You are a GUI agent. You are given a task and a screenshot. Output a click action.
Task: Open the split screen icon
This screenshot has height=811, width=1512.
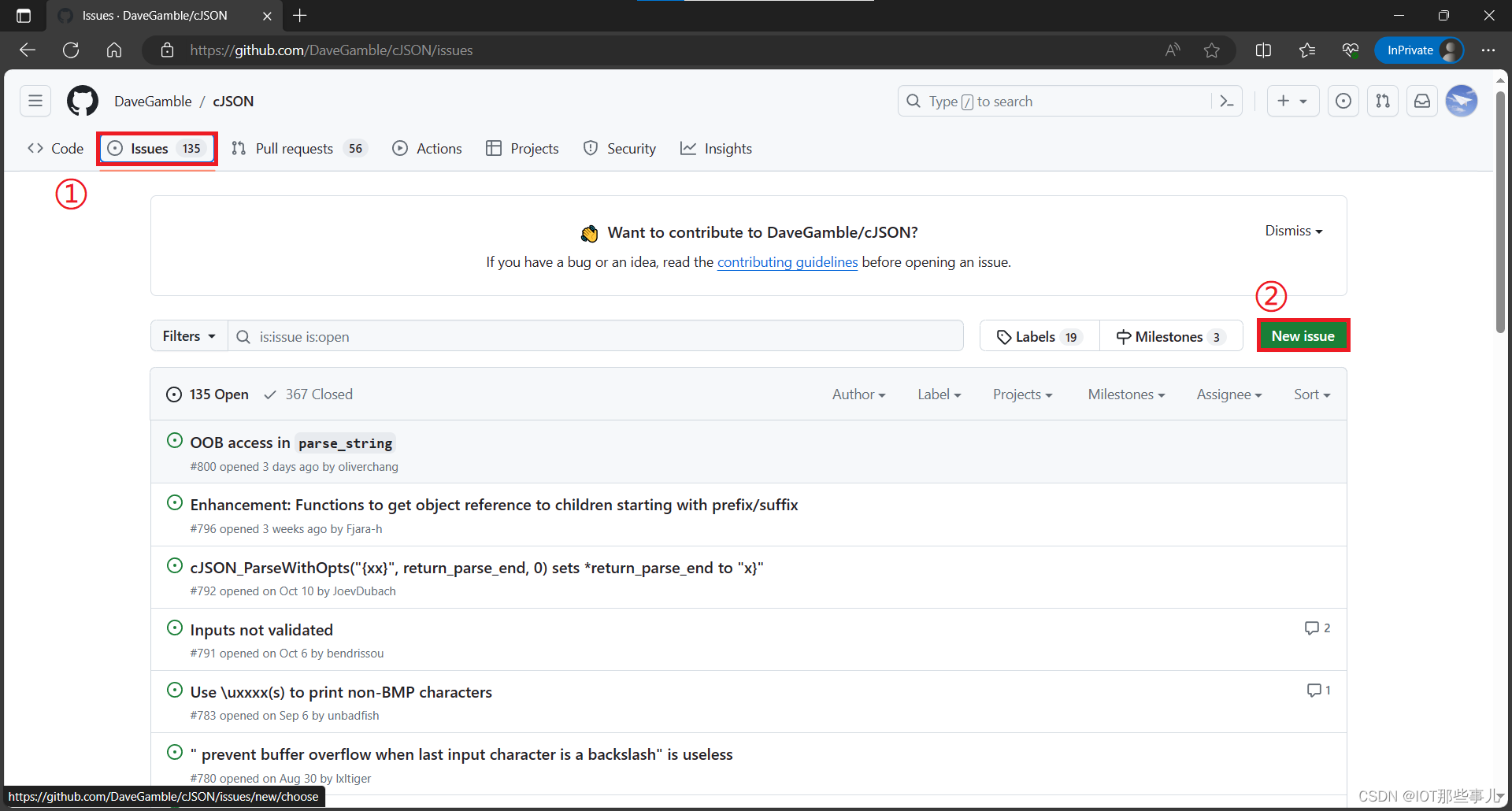(x=1263, y=50)
